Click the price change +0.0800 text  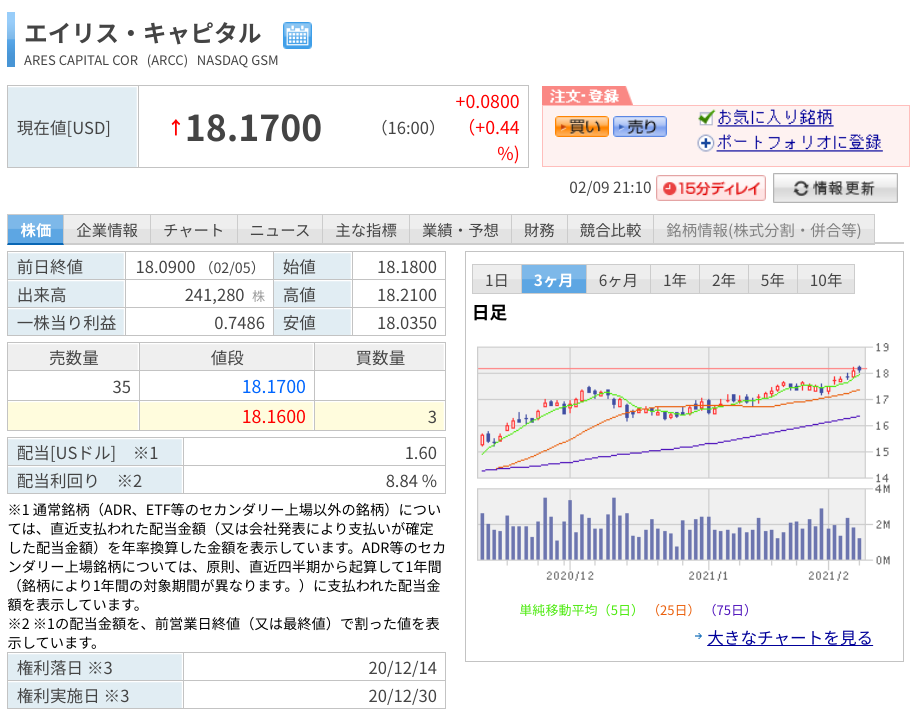tap(487, 102)
